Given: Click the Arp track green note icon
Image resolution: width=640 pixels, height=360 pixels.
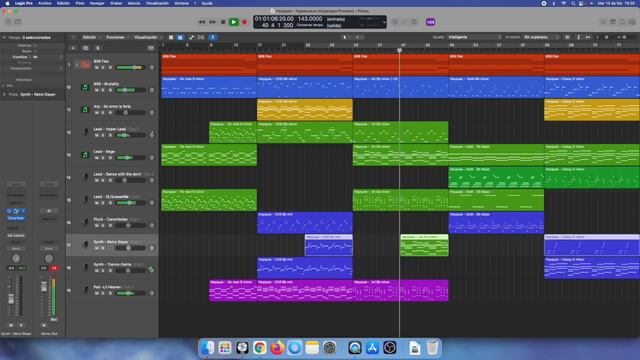Looking at the screenshot, I should click(x=85, y=110).
